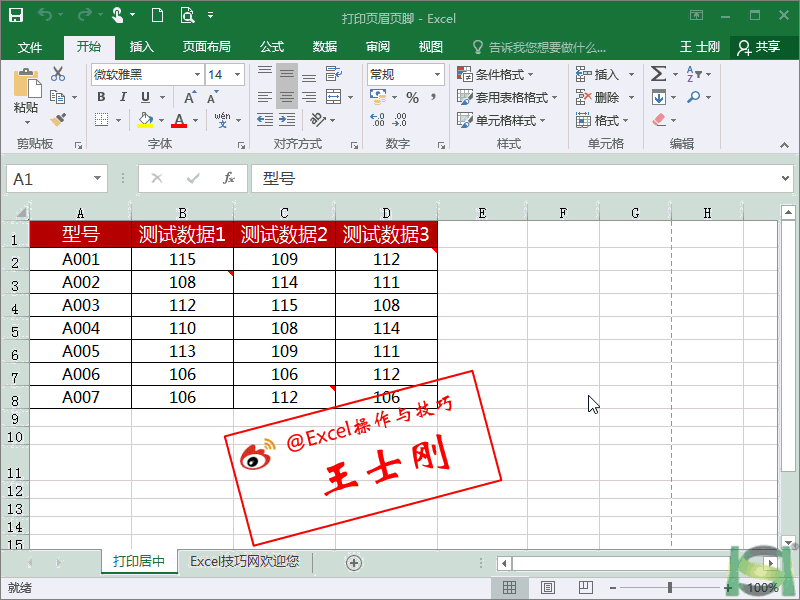This screenshot has height=600, width=800.
Task: Expand the Name Box dropdown arrow
Action: (x=97, y=178)
